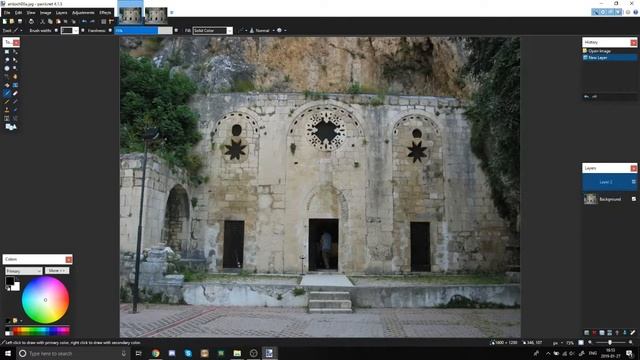Open the Brush width dropdown arrow
Viewport: 640px width, 360px height.
click(x=76, y=31)
